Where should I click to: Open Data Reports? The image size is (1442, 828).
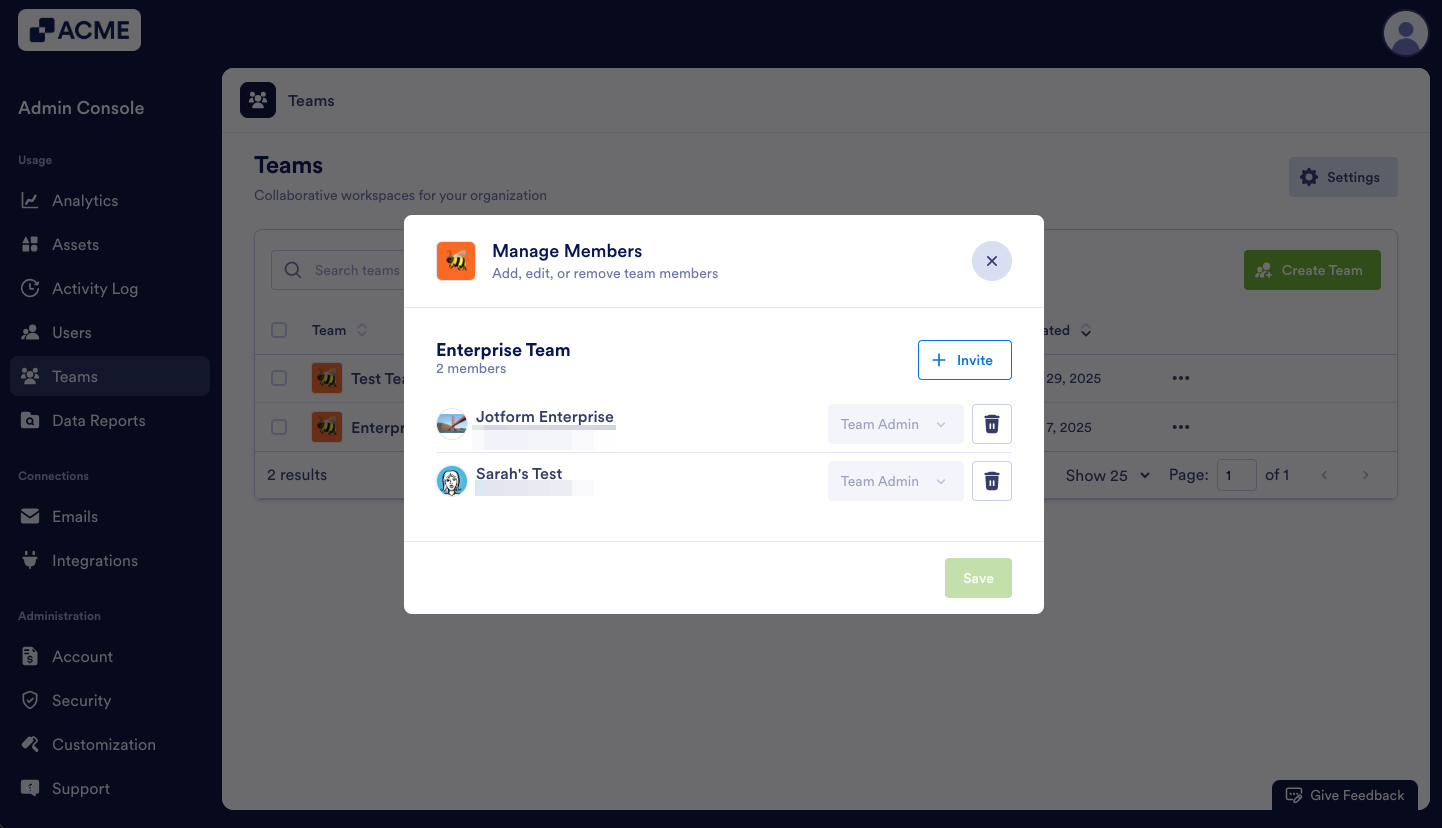click(98, 420)
